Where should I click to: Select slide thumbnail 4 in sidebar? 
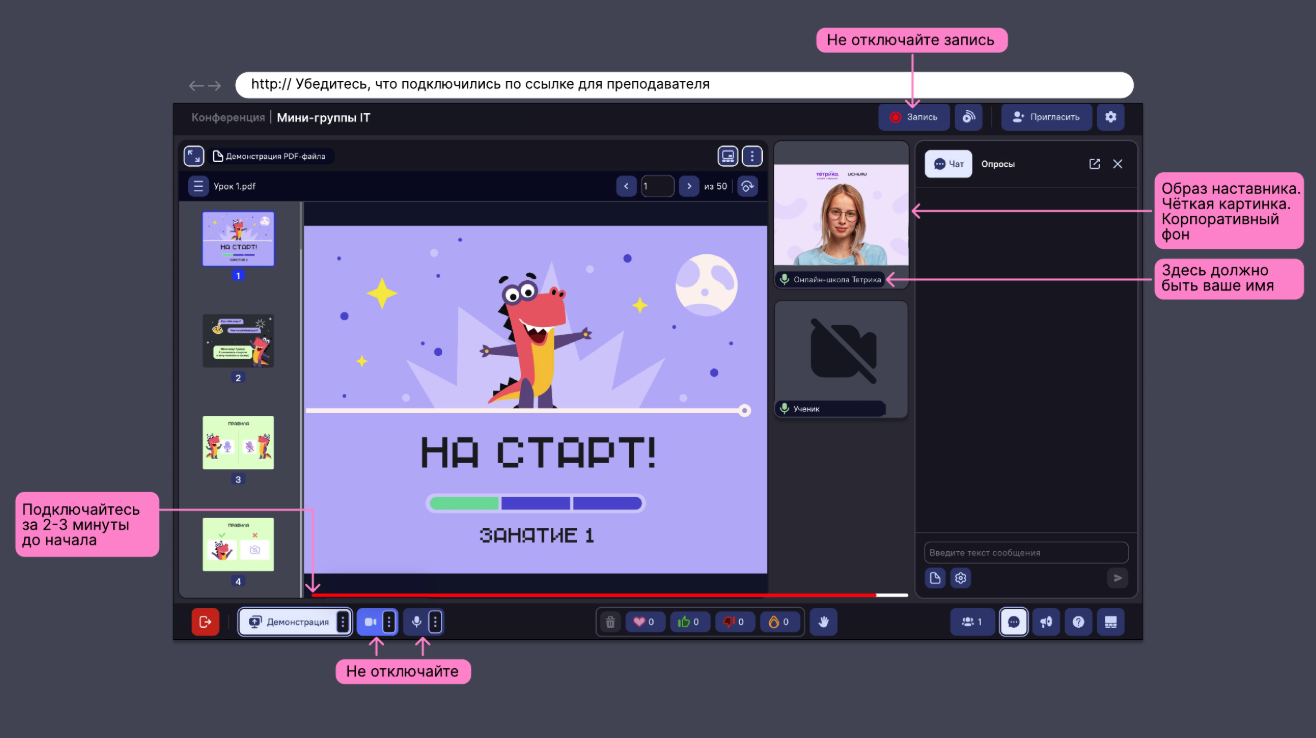[x=238, y=544]
